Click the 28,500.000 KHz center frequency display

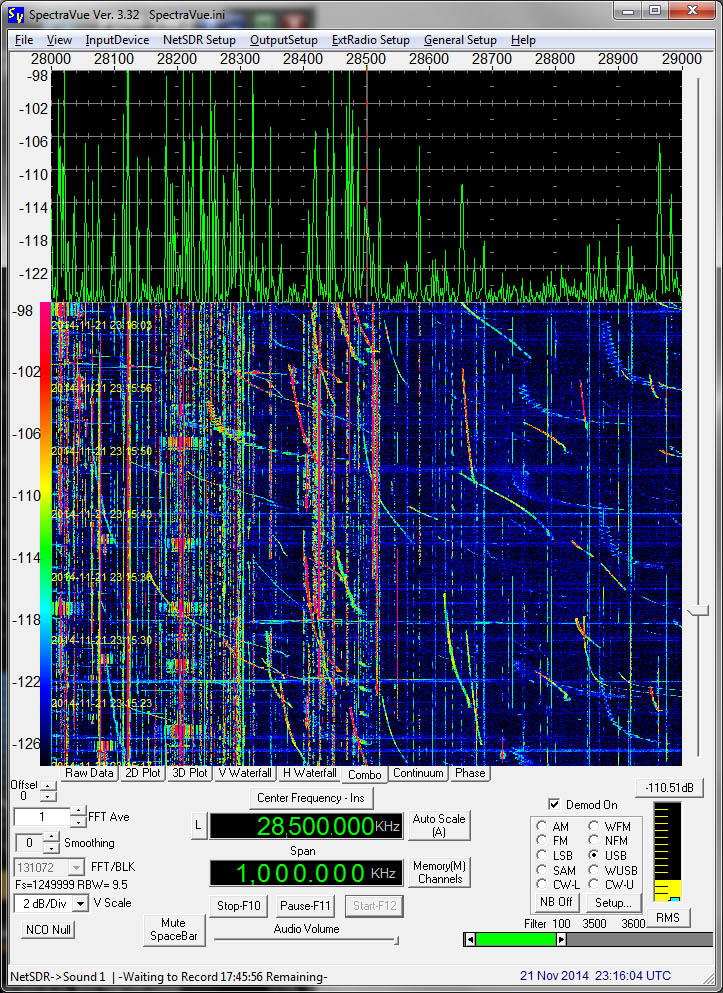[x=306, y=826]
